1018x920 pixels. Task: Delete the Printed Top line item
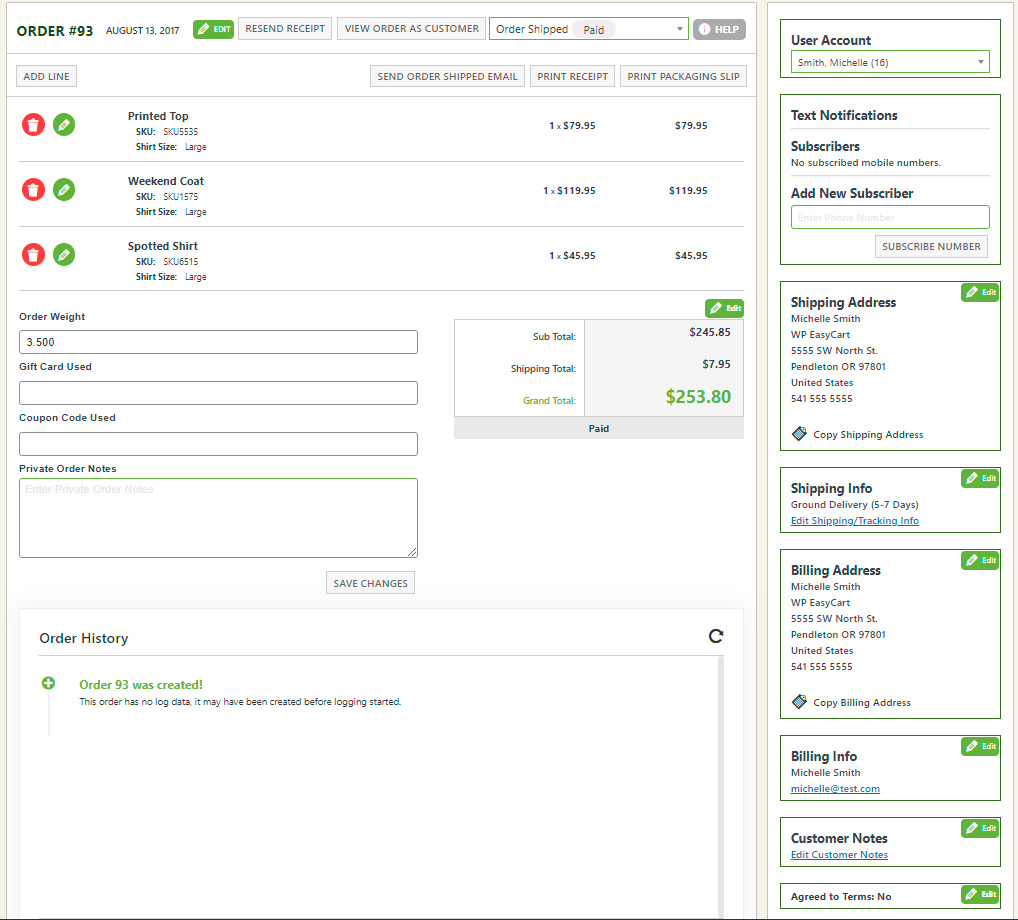click(x=34, y=125)
